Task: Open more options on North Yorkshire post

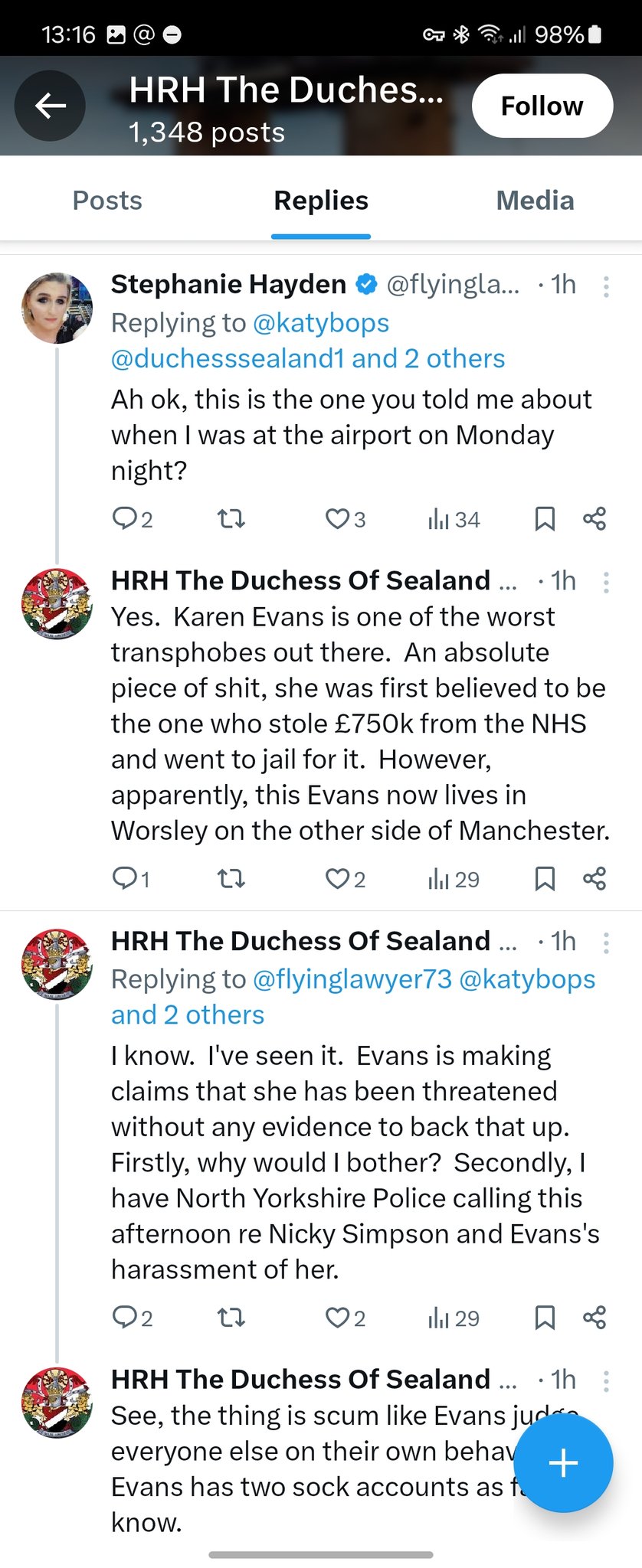Action: (x=606, y=943)
